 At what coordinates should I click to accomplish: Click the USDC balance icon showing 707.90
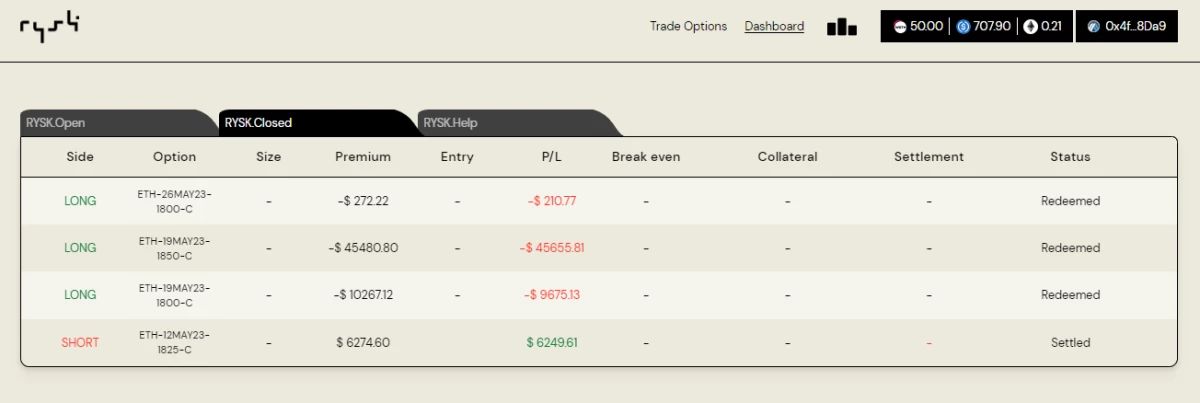click(x=964, y=27)
